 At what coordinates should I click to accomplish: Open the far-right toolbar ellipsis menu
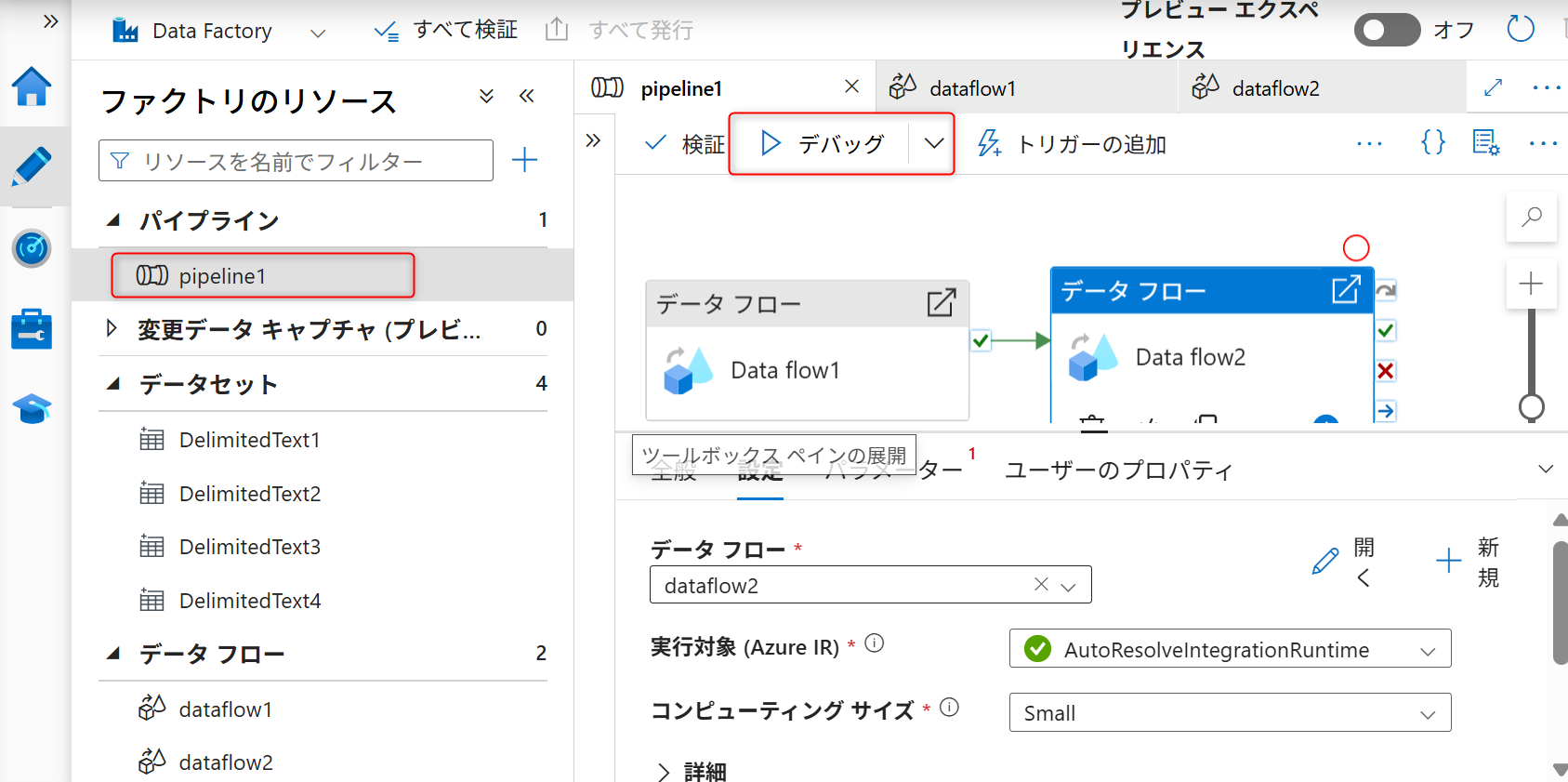(x=1543, y=143)
